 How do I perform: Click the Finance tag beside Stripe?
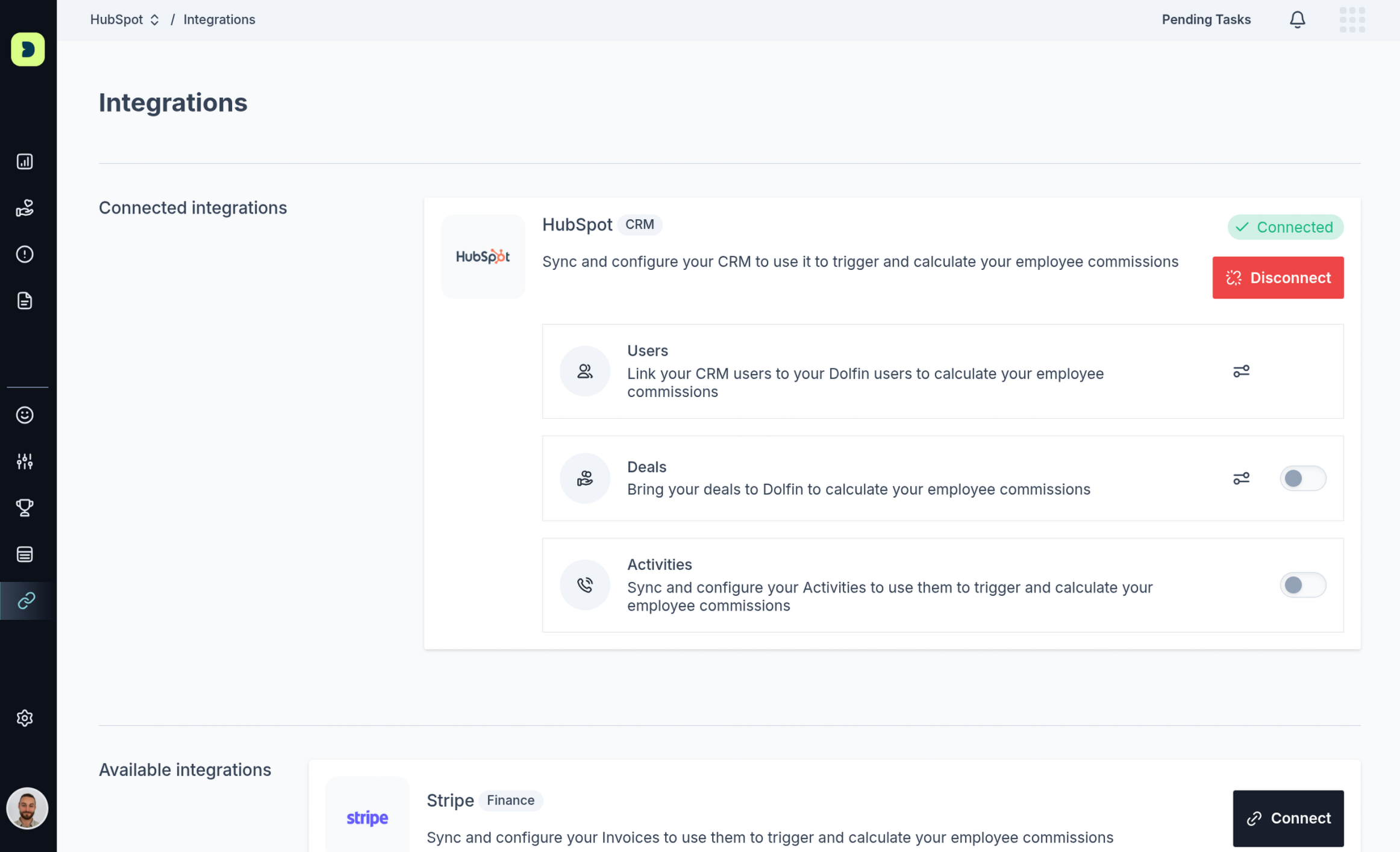tap(511, 801)
